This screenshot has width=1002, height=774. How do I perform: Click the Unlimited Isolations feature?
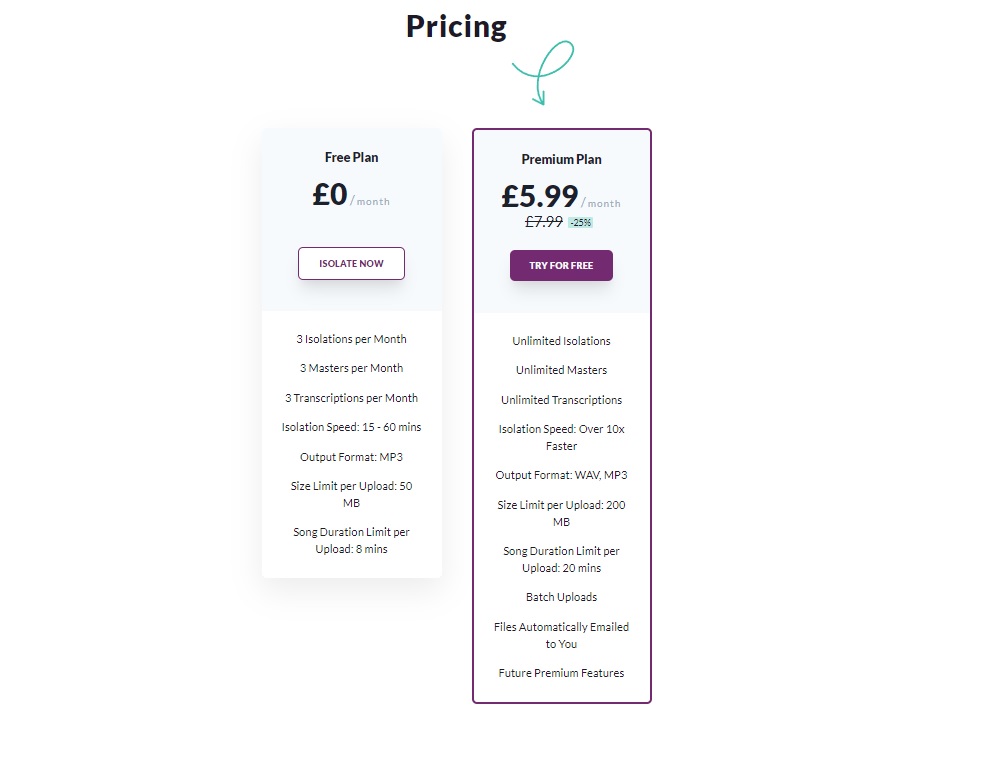(561, 341)
